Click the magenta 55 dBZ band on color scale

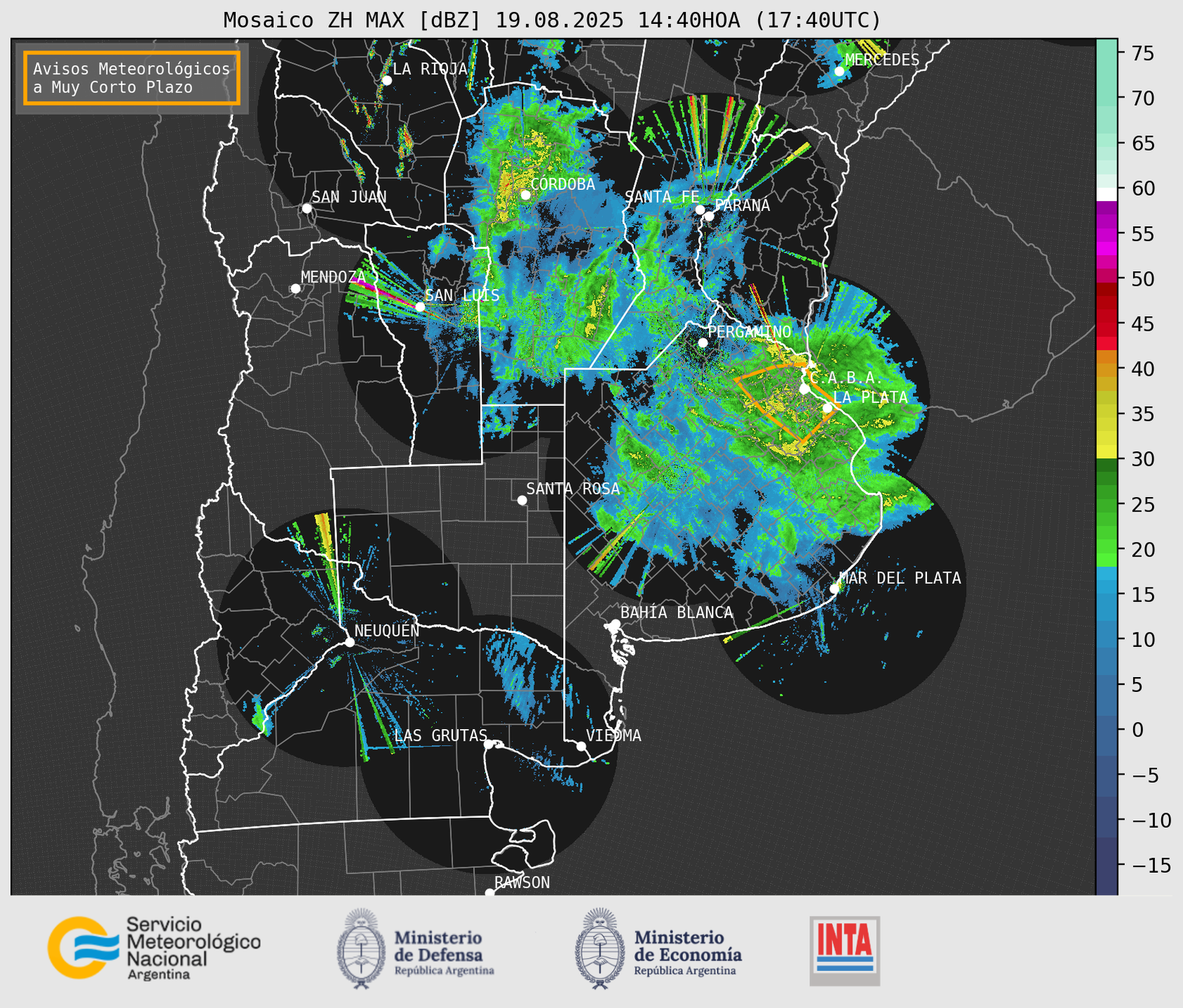1107,234
